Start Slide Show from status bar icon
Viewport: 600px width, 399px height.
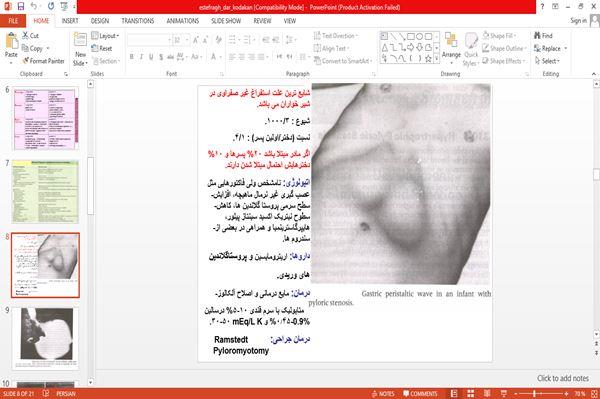[504, 394]
